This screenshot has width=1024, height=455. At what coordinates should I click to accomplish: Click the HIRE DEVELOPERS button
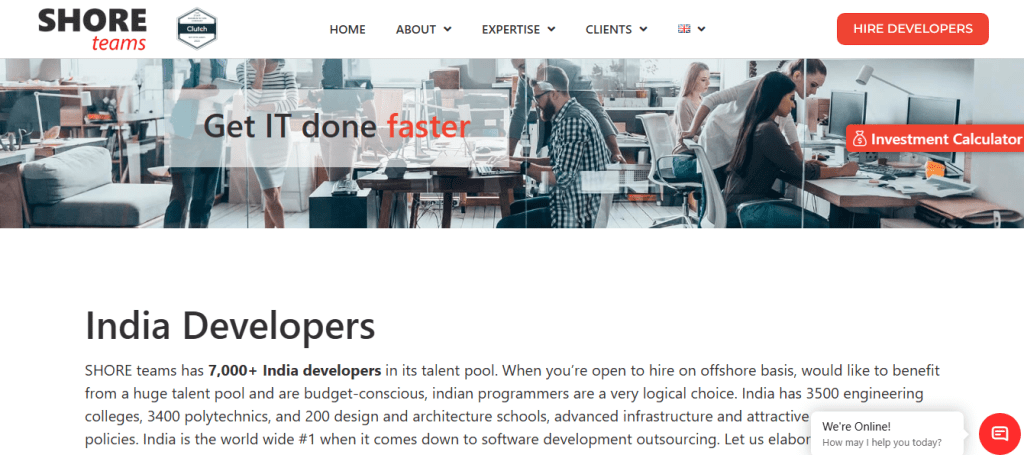(x=912, y=29)
